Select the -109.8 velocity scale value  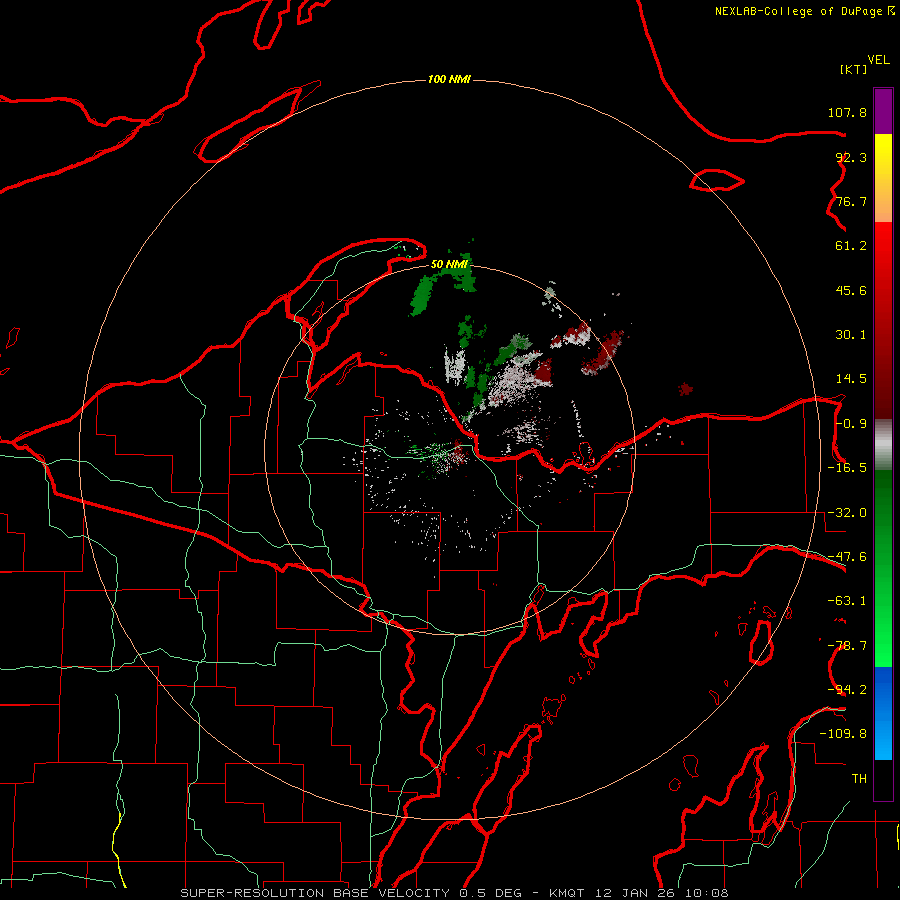[x=843, y=734]
